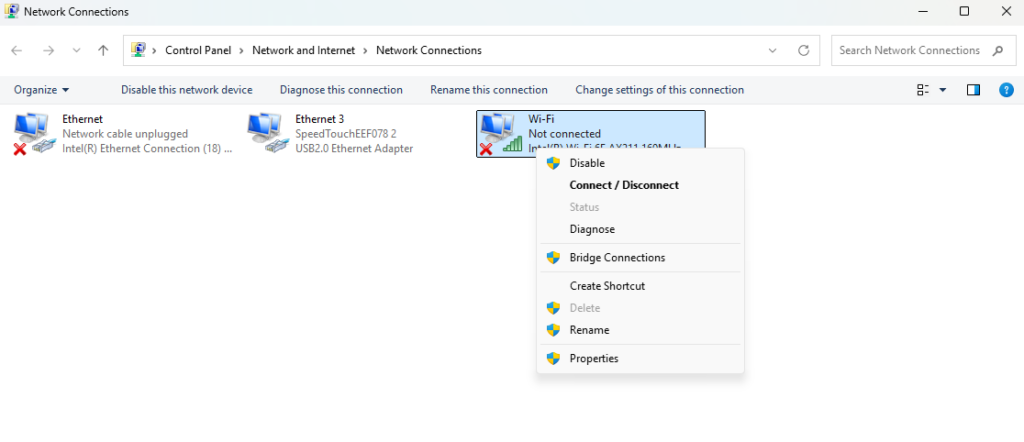
Task: Choose Diagnose from the context menu
Action: [x=640, y=229]
